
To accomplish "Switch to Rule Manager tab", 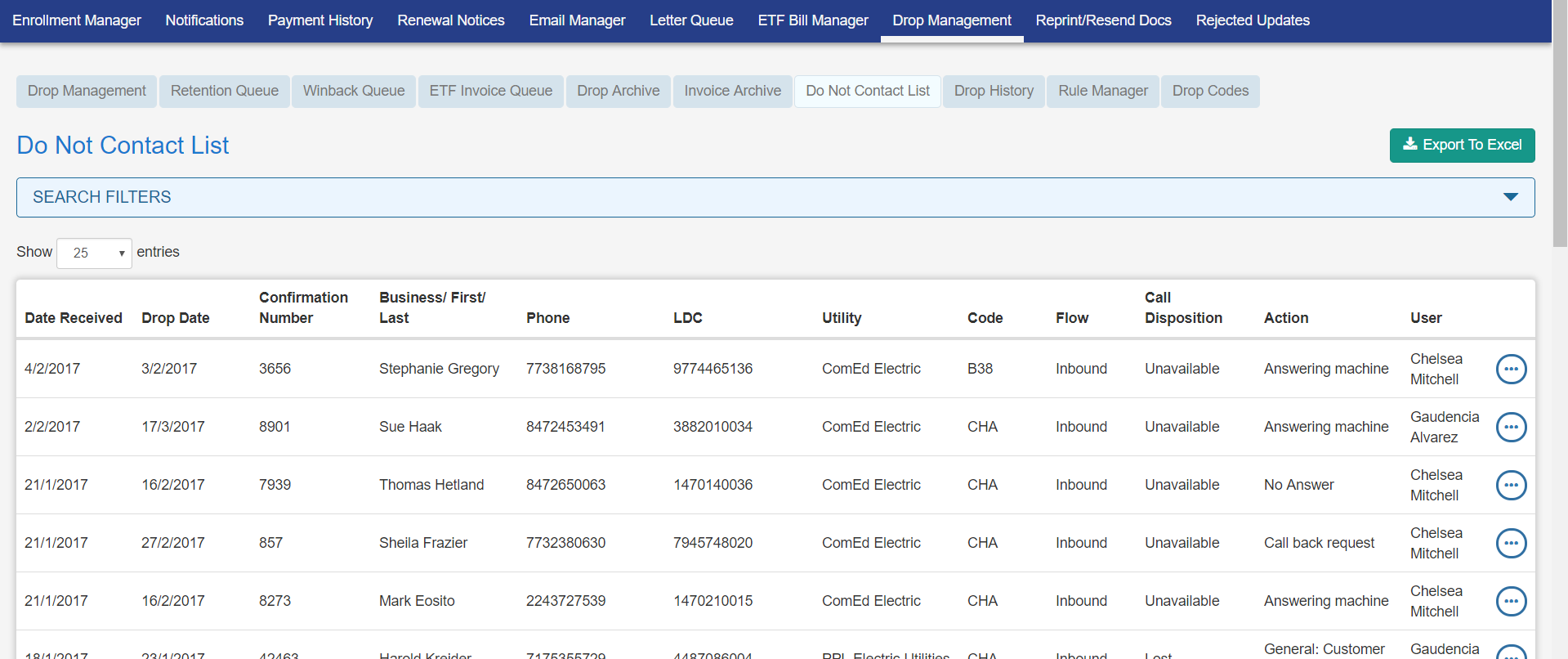I will tap(1103, 91).
